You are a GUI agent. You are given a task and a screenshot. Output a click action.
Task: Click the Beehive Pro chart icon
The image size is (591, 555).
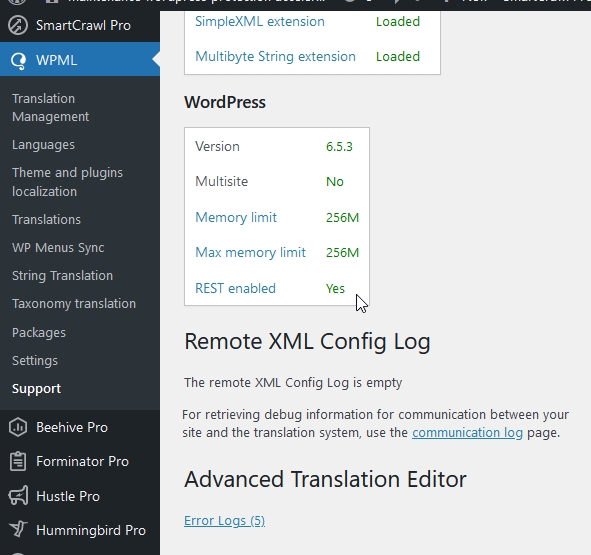(18, 427)
